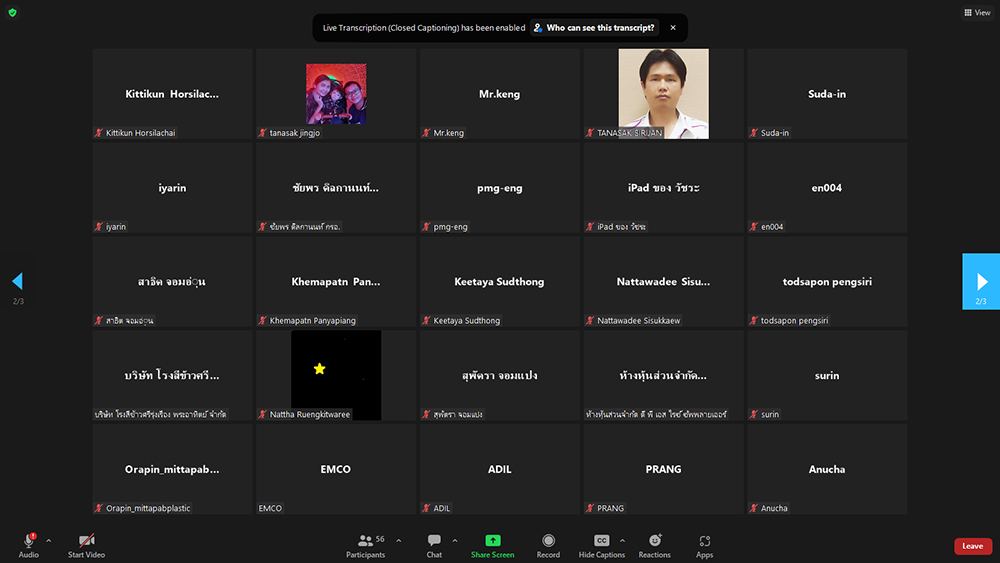The width and height of the screenshot is (1000, 563).
Task: Expand the caret next to Participants
Action: click(398, 540)
